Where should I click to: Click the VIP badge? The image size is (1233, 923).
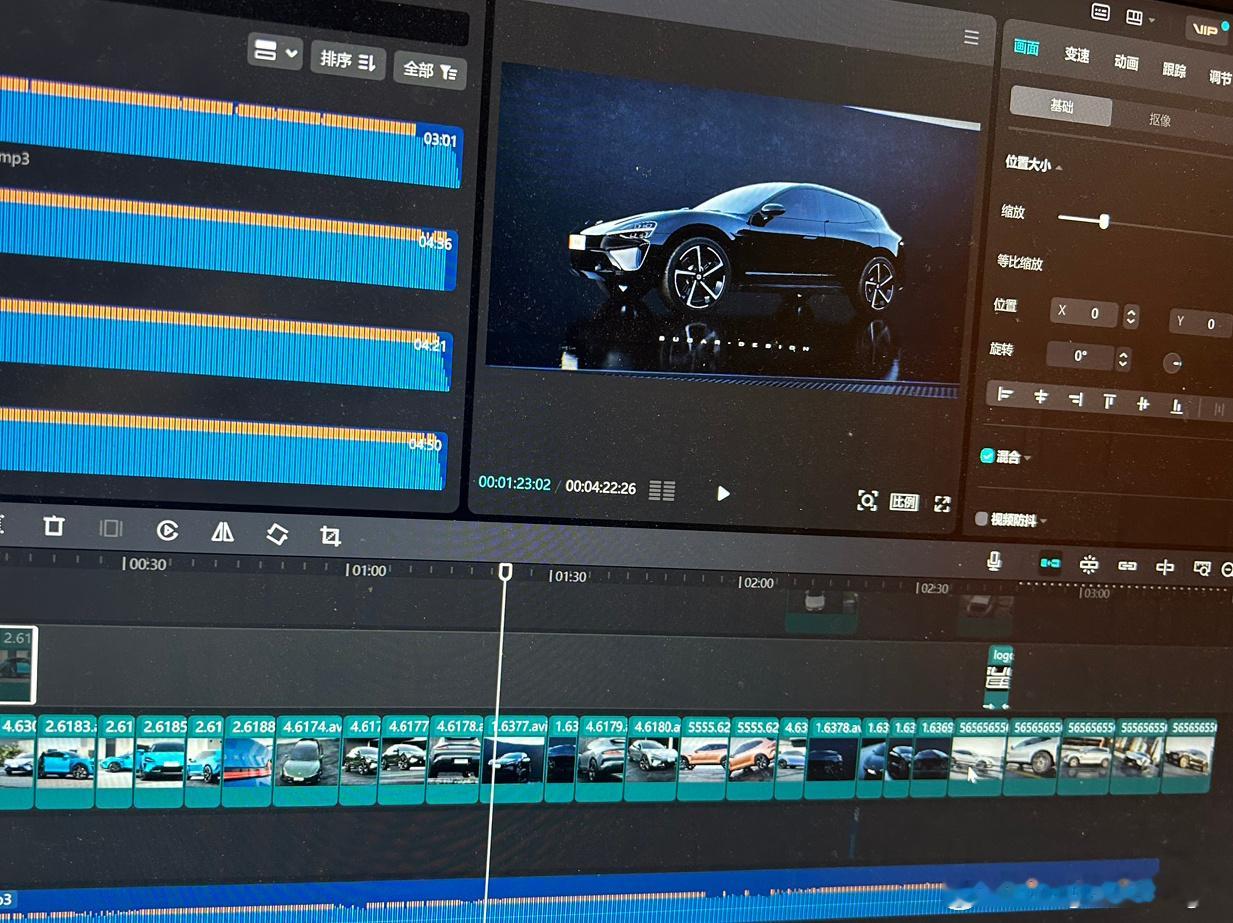tap(1206, 29)
